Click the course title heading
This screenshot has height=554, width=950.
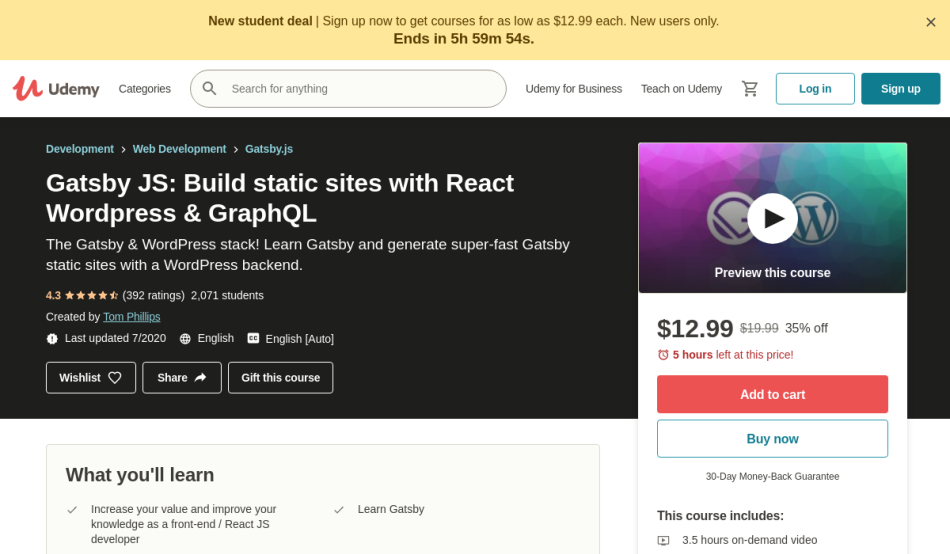click(280, 198)
